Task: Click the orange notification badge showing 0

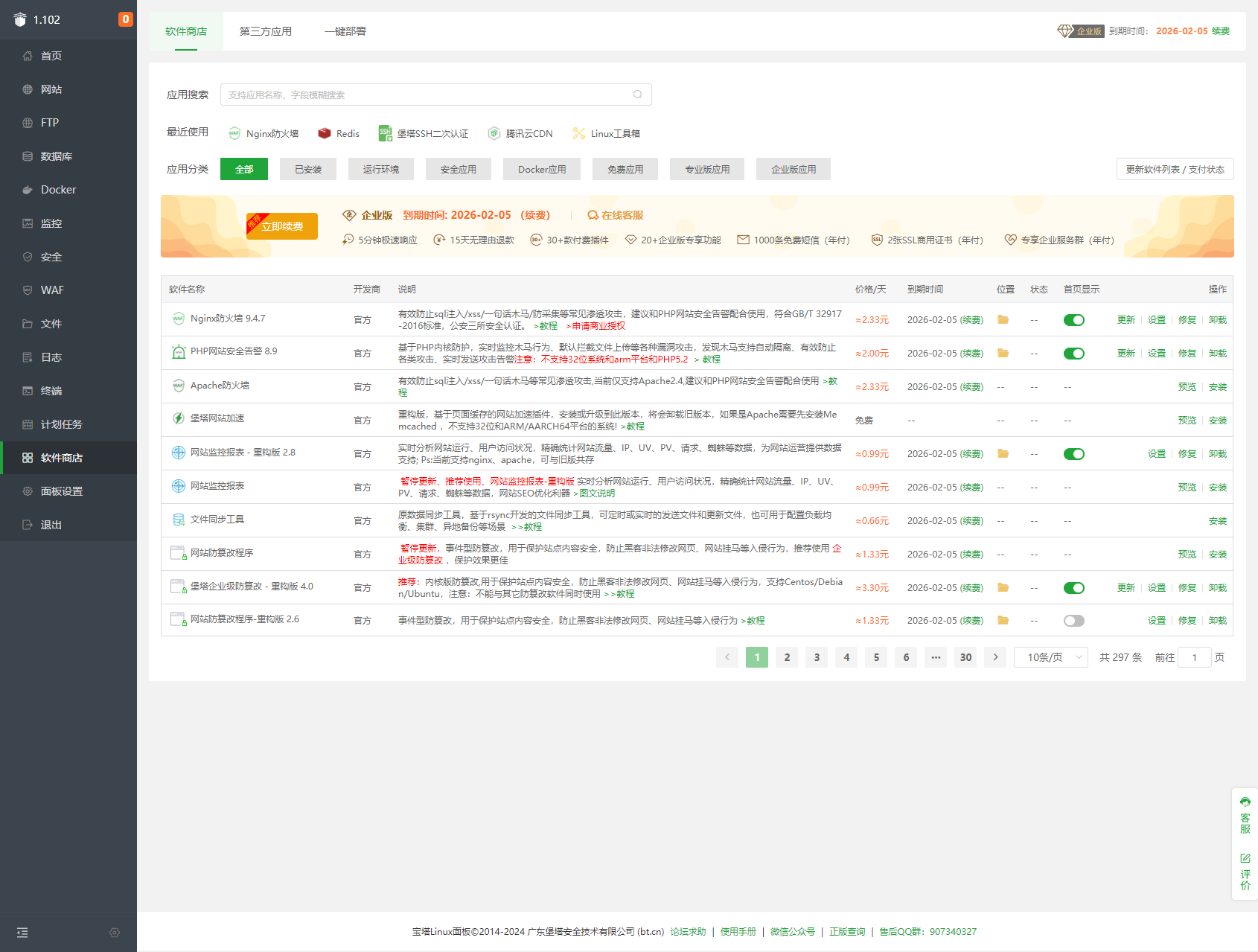Action: [126, 19]
